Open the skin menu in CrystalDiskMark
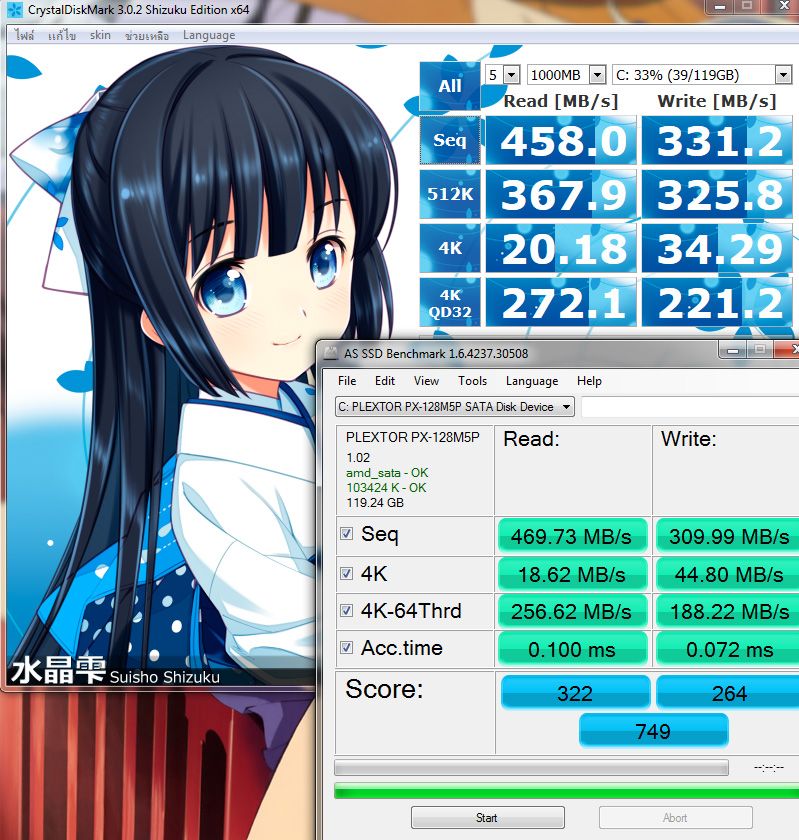The width and height of the screenshot is (799, 840). (100, 35)
